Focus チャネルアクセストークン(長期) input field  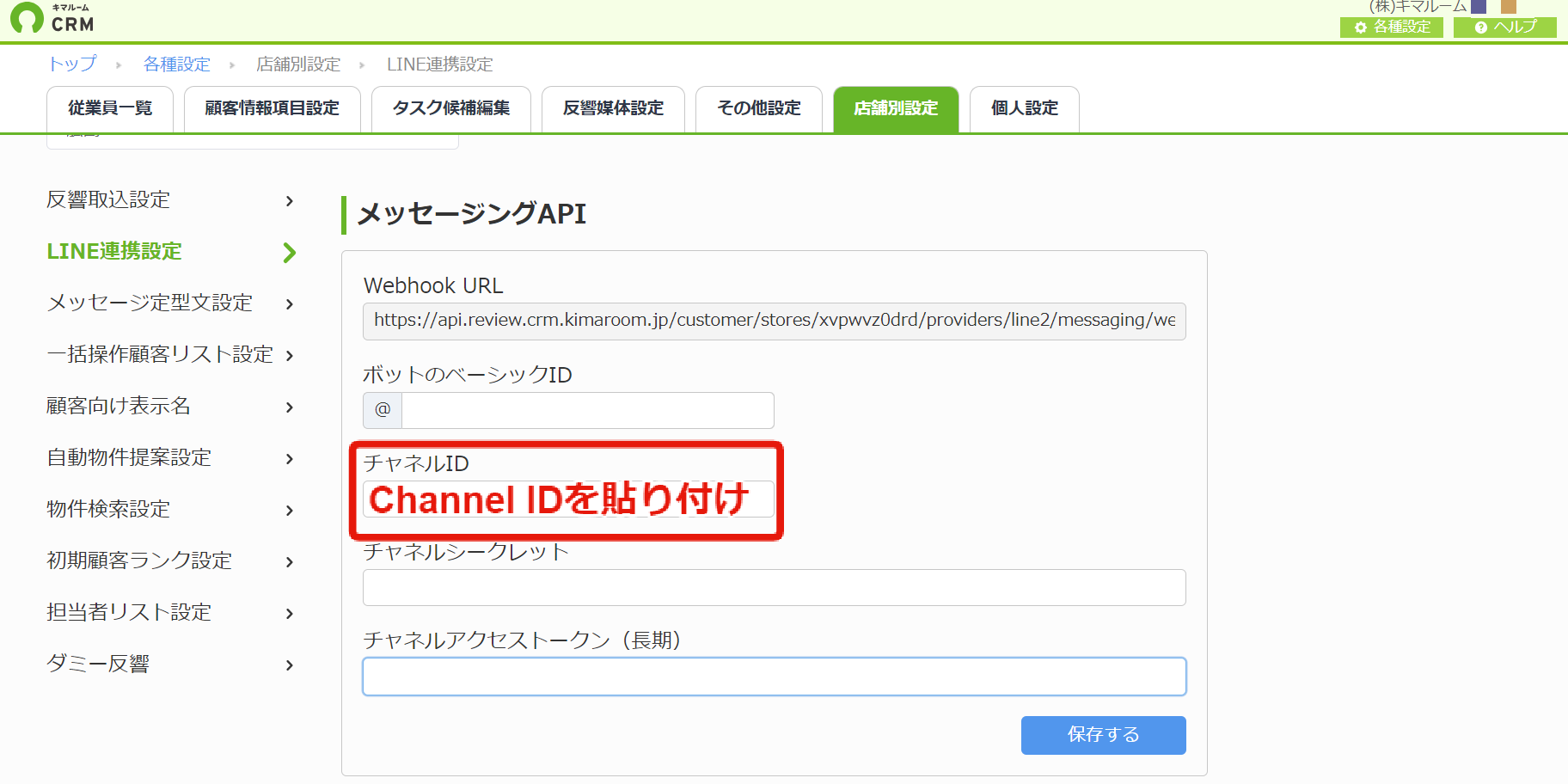[775, 677]
